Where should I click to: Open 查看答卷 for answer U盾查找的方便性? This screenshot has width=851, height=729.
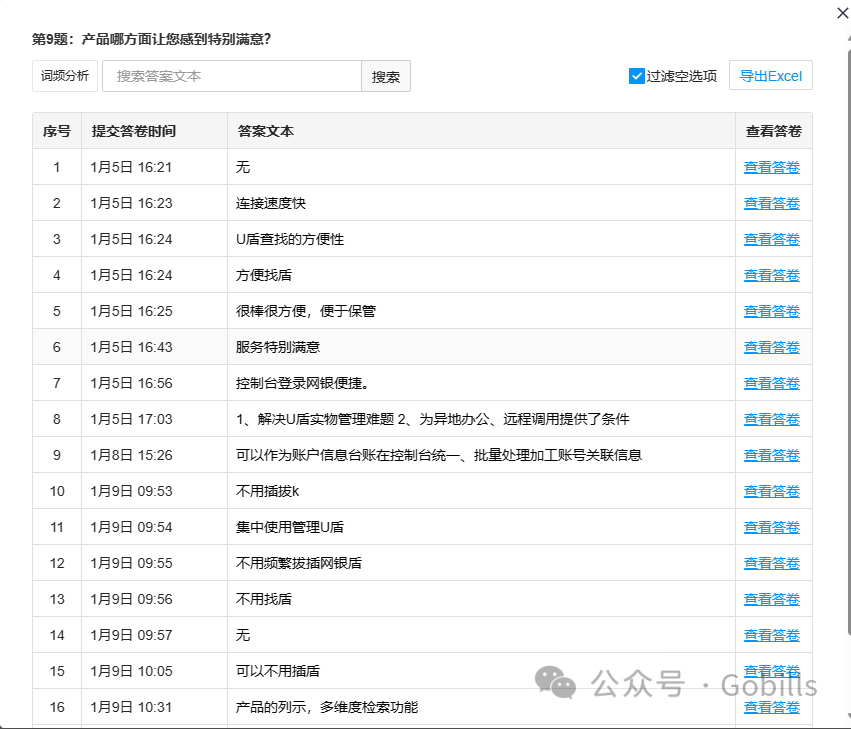[771, 240]
